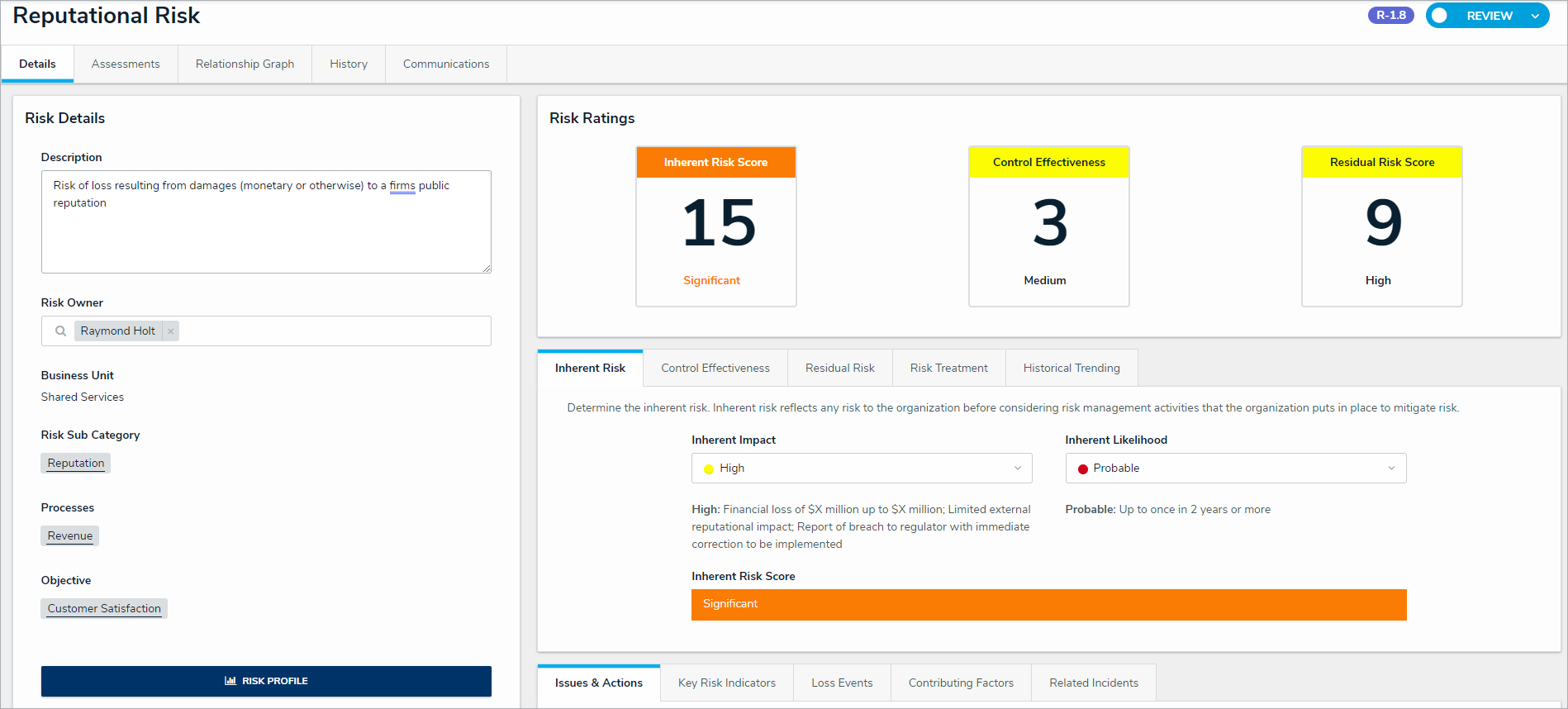Open the Reputation sub category link
Image resolution: width=1568 pixels, height=709 pixels.
point(76,463)
